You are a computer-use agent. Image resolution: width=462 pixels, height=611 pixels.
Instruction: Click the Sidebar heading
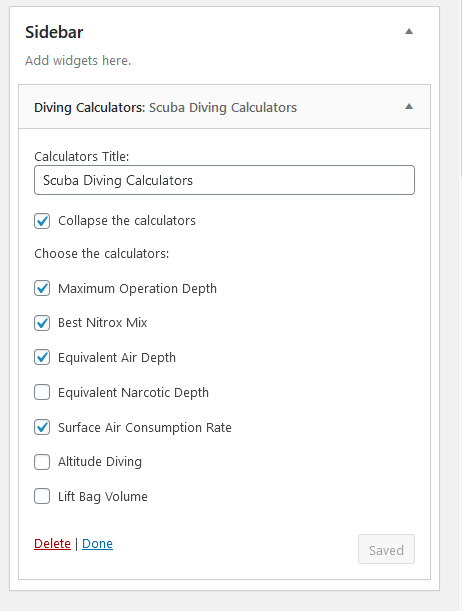[x=54, y=32]
